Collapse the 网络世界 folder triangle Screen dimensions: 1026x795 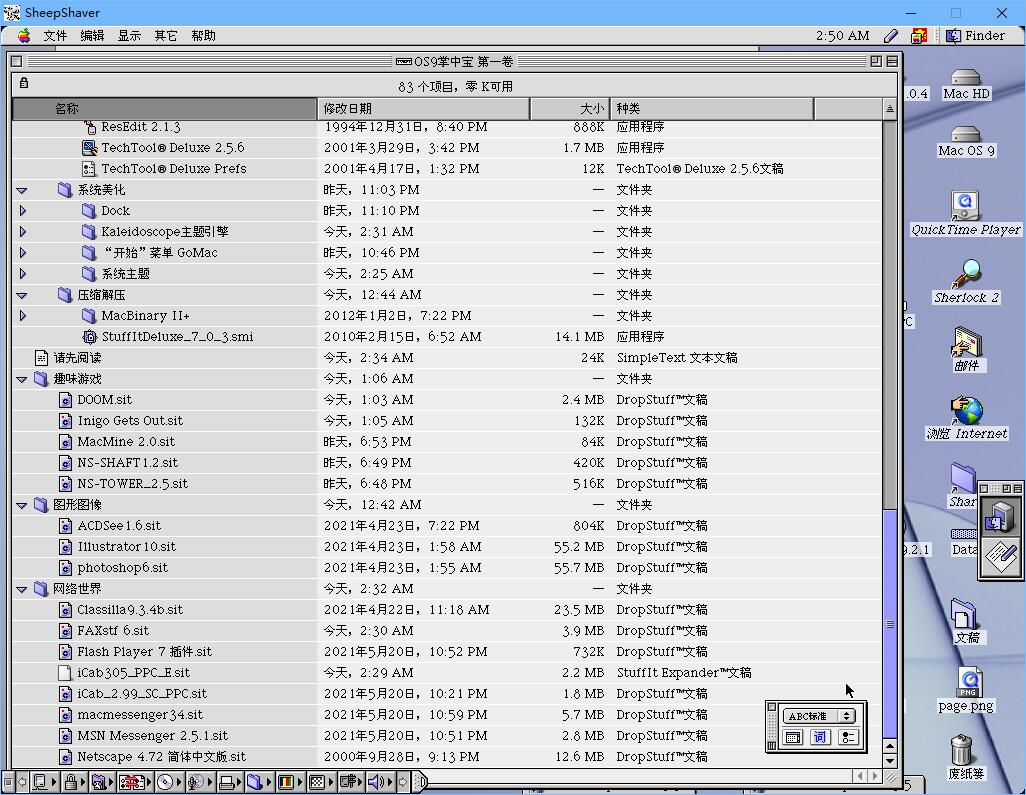(x=22, y=589)
